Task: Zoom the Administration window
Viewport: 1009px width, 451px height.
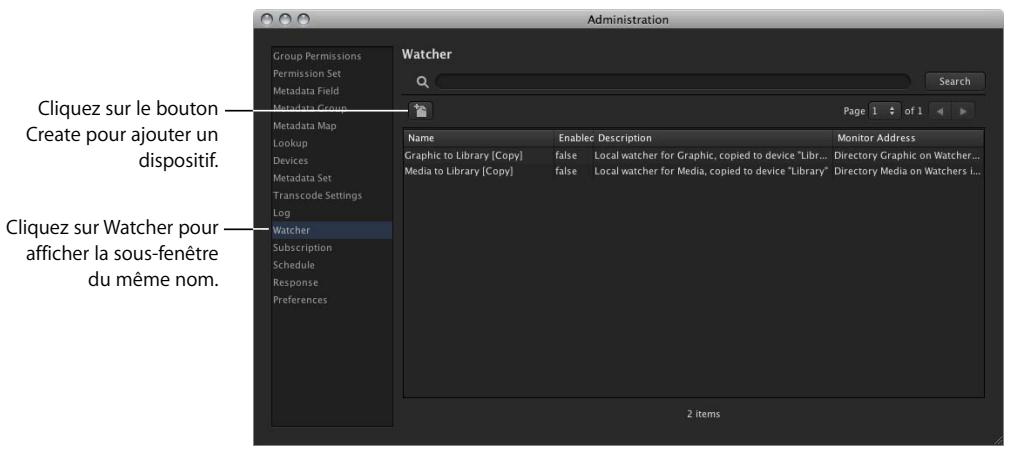Action: (x=303, y=19)
